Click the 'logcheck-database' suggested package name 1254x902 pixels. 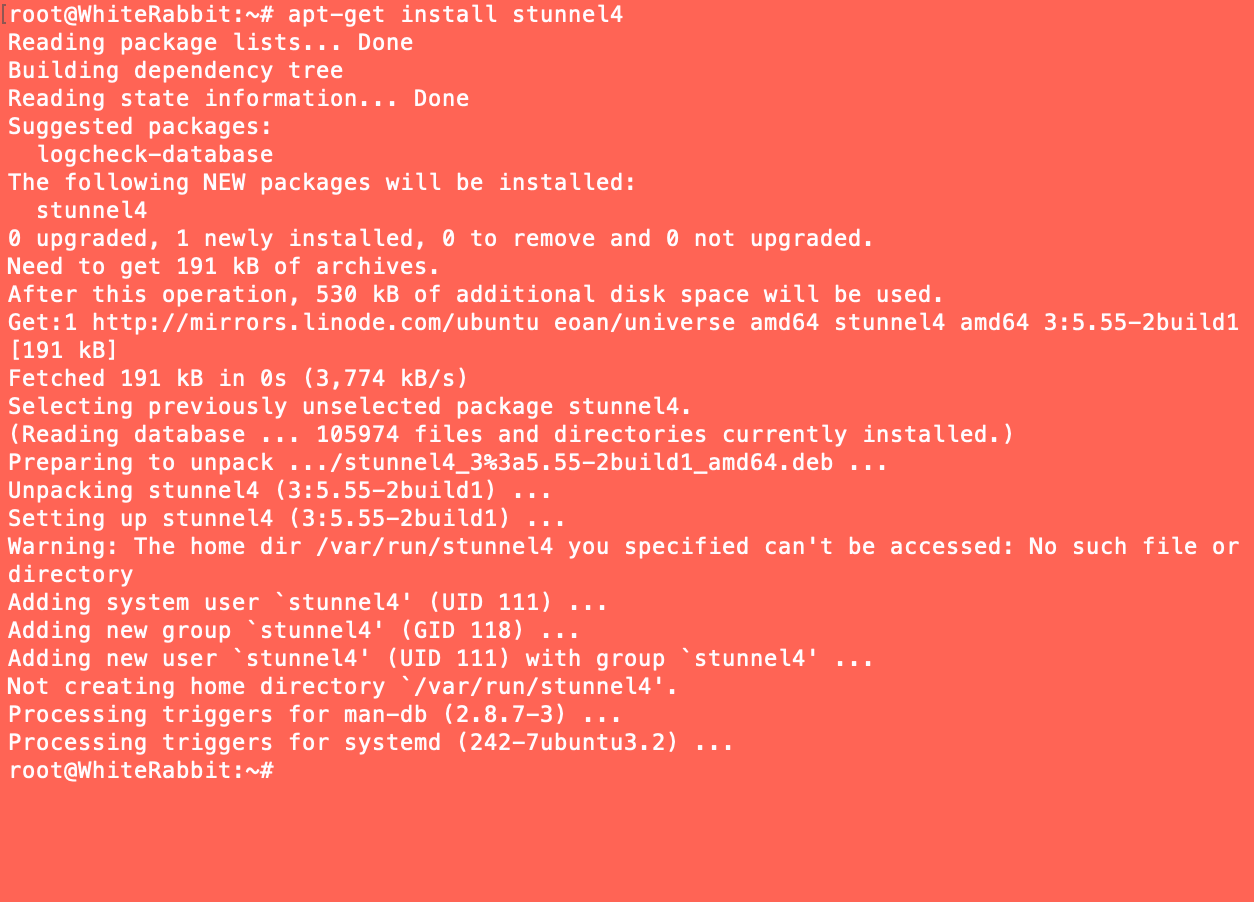click(x=155, y=155)
